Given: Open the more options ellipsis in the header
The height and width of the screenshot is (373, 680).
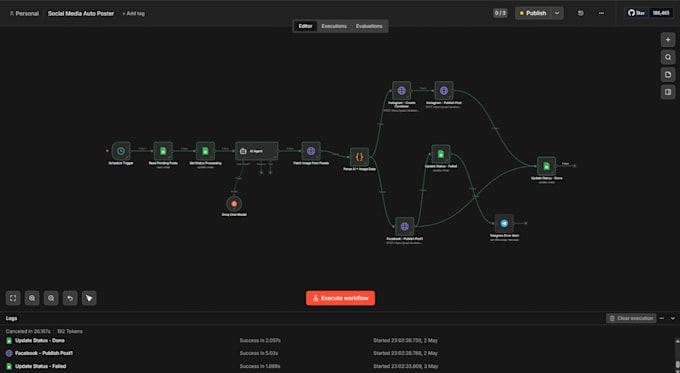Looking at the screenshot, I should coord(602,13).
